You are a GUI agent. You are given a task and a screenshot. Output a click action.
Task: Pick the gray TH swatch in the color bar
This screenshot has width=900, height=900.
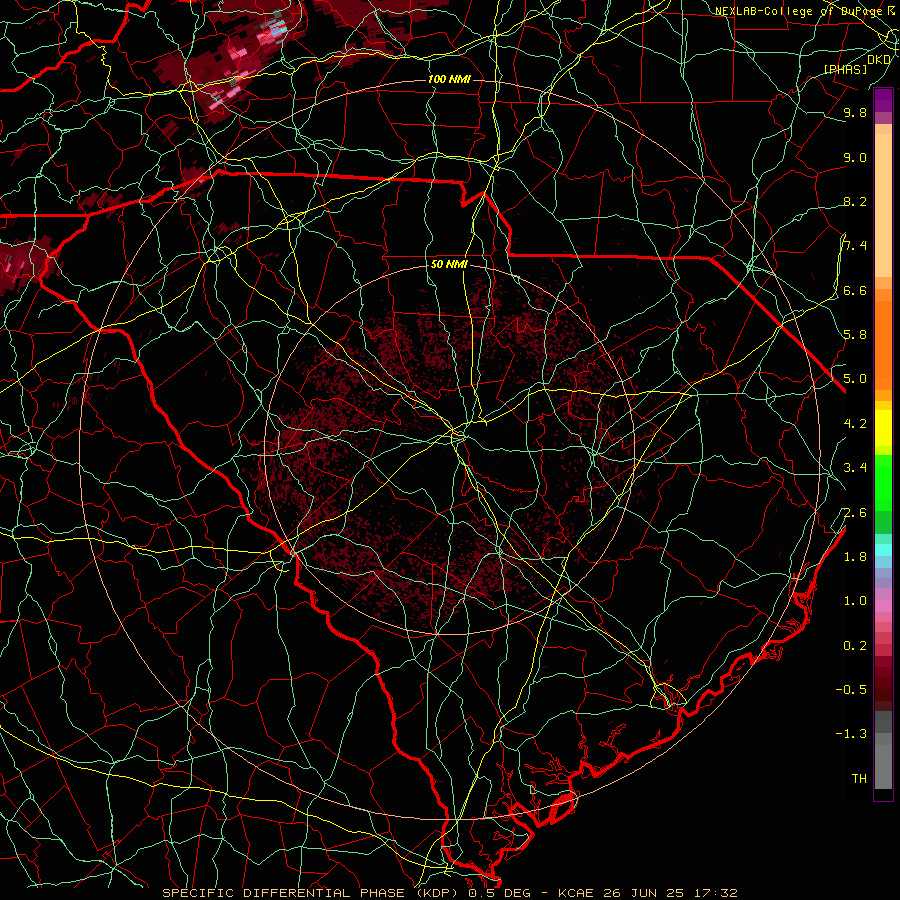pos(883,767)
